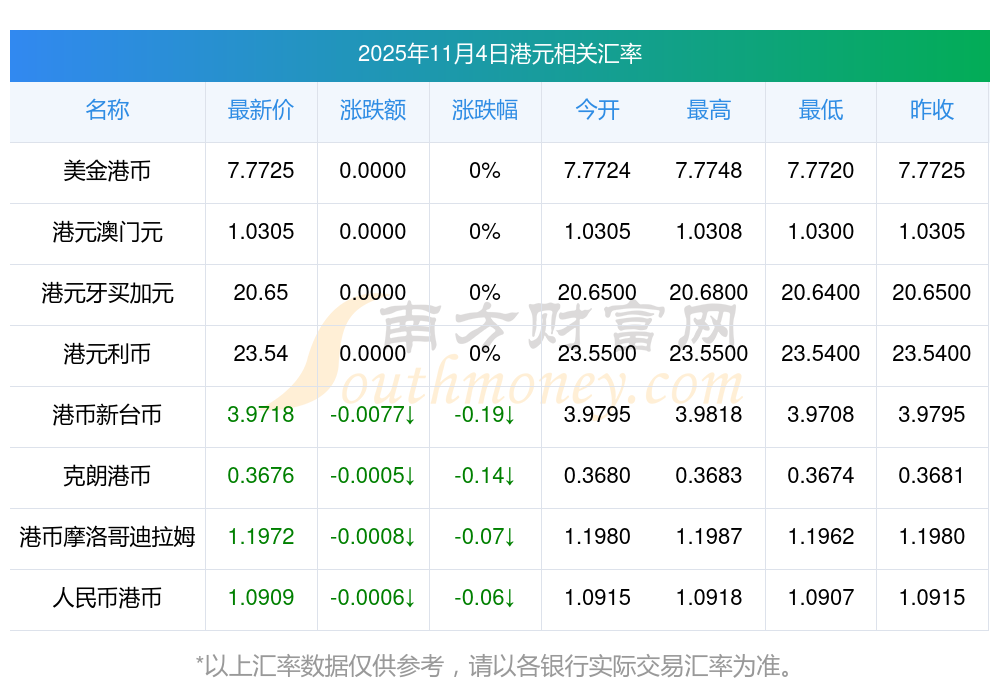
Task: Click the 名称 column header
Action: (x=107, y=110)
